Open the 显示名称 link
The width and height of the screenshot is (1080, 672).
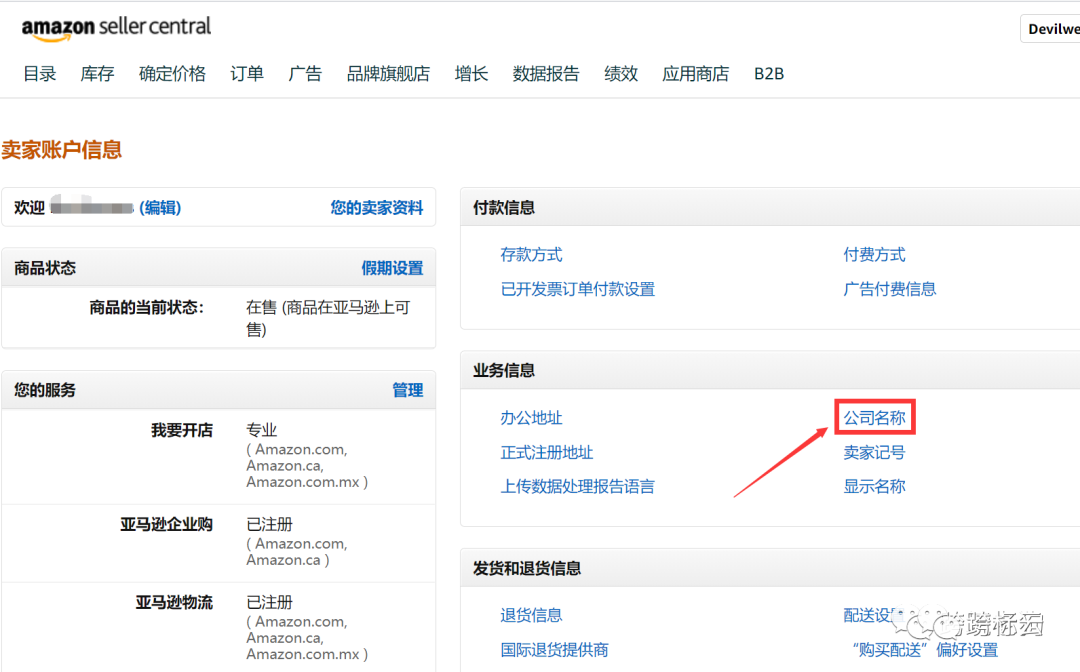875,486
